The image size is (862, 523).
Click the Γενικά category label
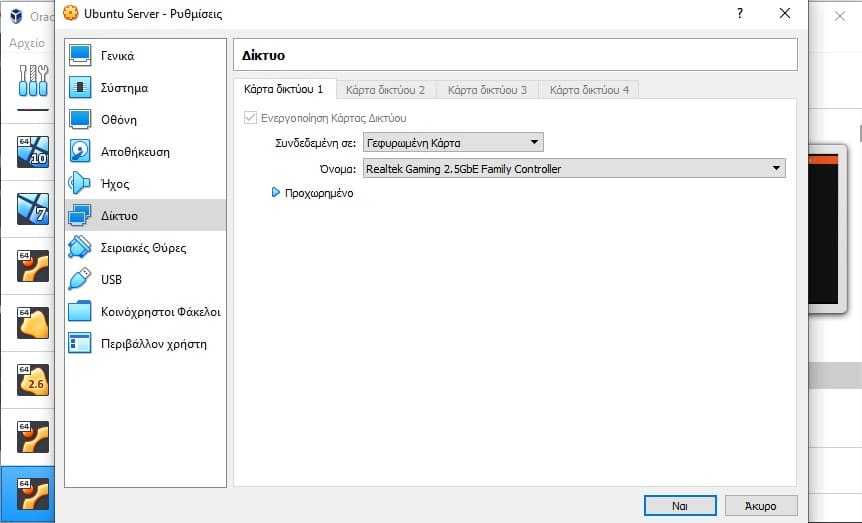tap(118, 56)
